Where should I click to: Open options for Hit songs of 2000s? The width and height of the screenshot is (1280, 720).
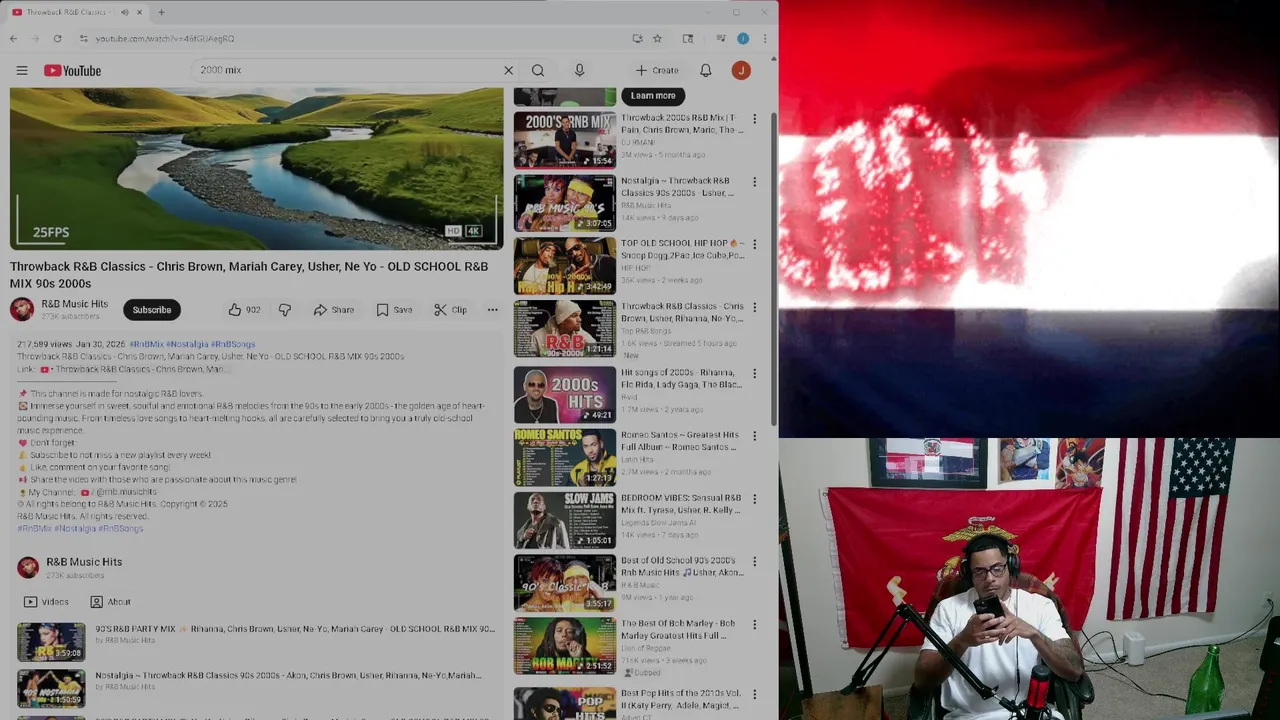(x=755, y=373)
